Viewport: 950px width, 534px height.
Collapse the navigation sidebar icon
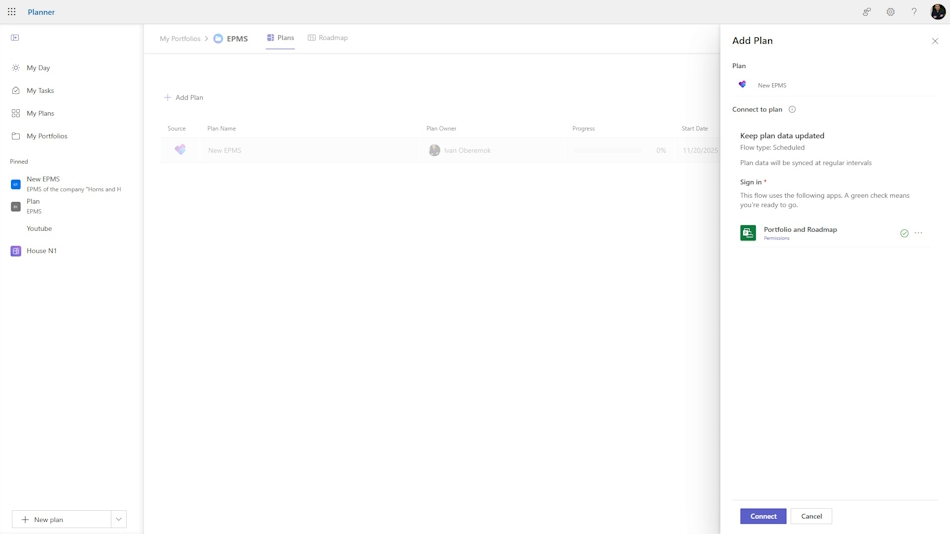[15, 38]
